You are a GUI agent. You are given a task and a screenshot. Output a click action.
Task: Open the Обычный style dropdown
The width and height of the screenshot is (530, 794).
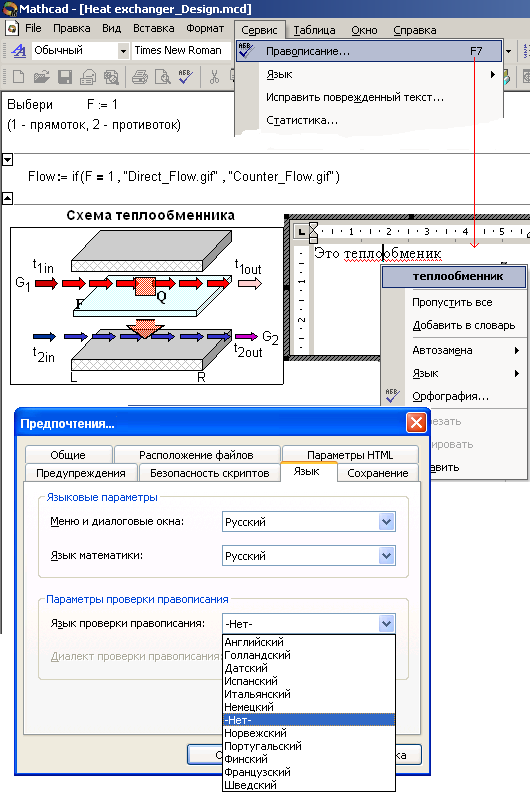pyautogui.click(x=123, y=51)
